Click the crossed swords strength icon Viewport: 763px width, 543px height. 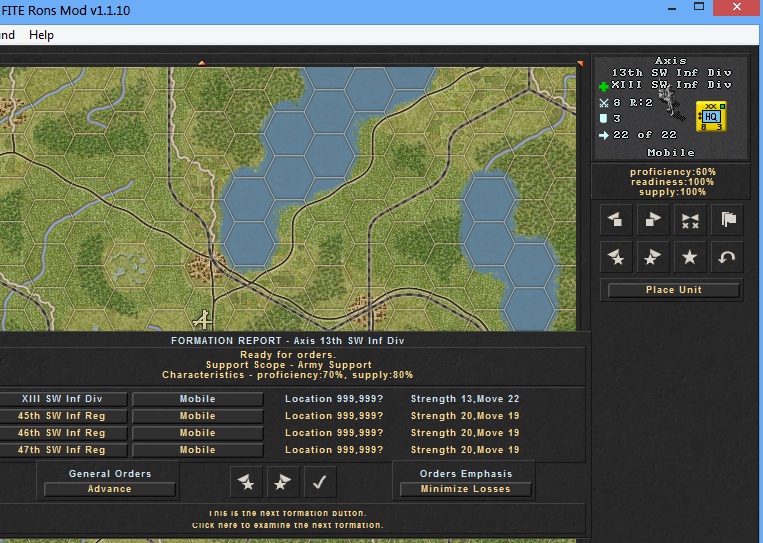pyautogui.click(x=604, y=103)
